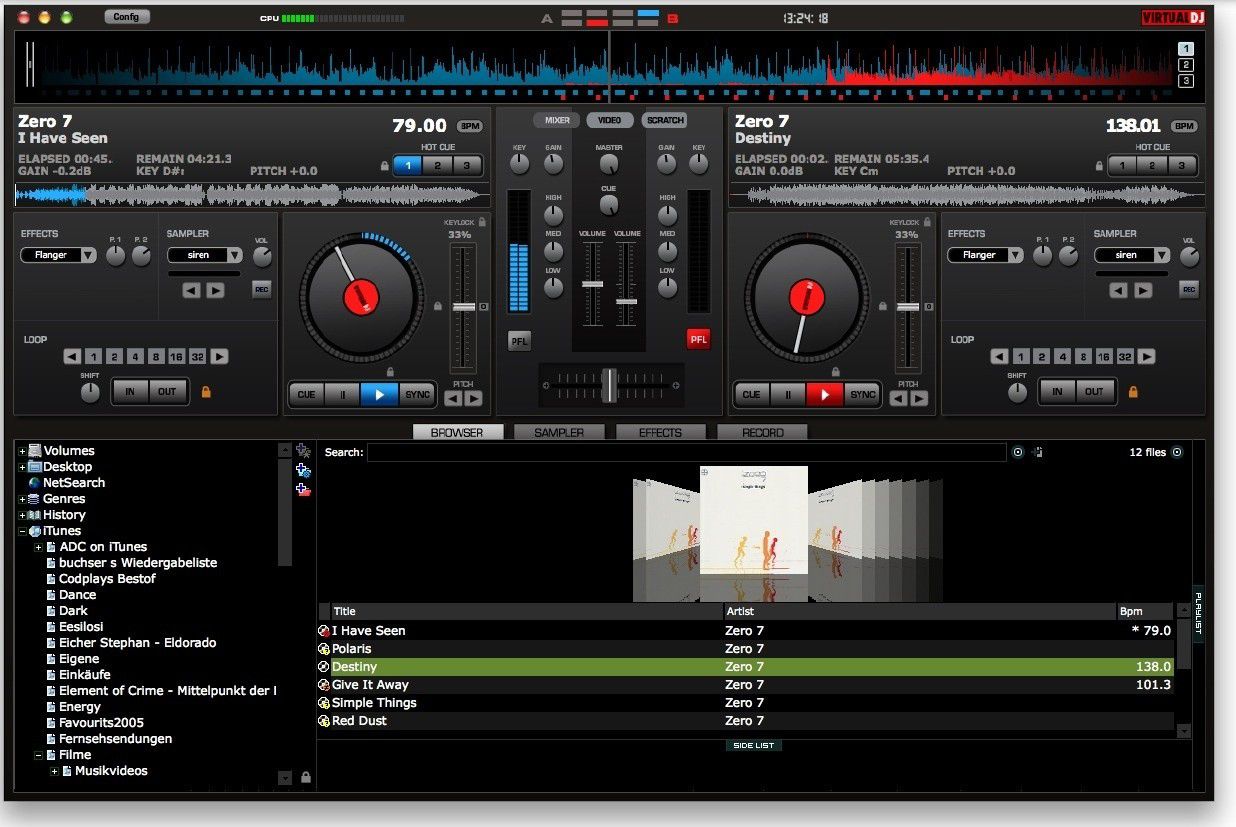
Task: Pause the right deck
Action: click(x=788, y=394)
